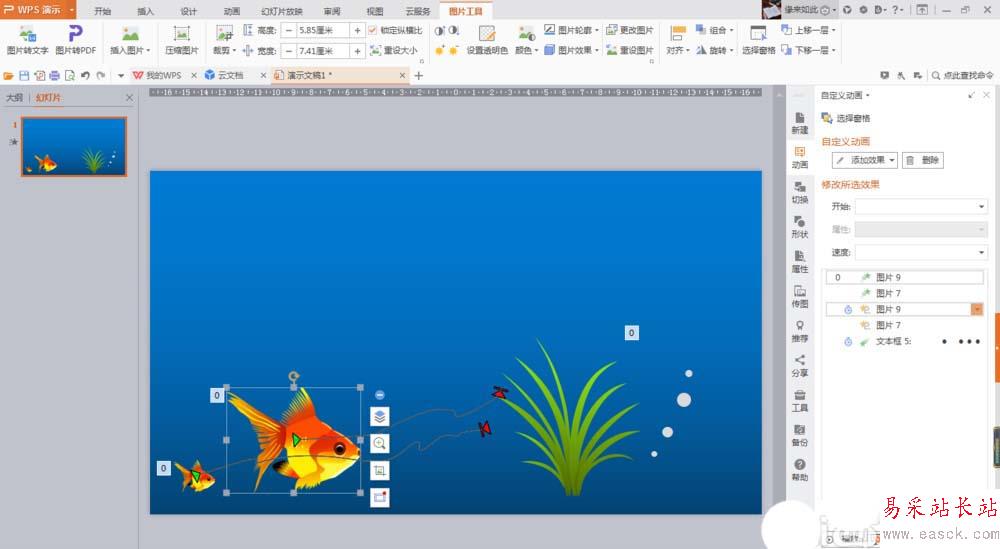Click the 推荐 (recommend) sidebar icon

pyautogui.click(x=800, y=331)
